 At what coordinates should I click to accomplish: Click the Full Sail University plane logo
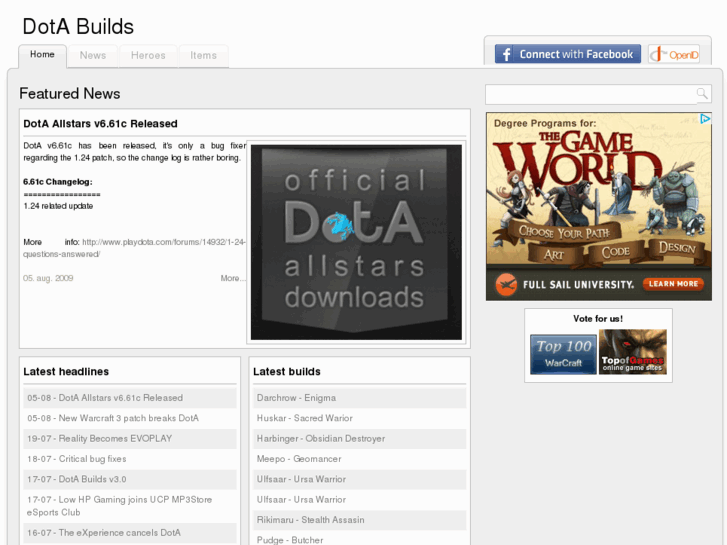point(505,284)
